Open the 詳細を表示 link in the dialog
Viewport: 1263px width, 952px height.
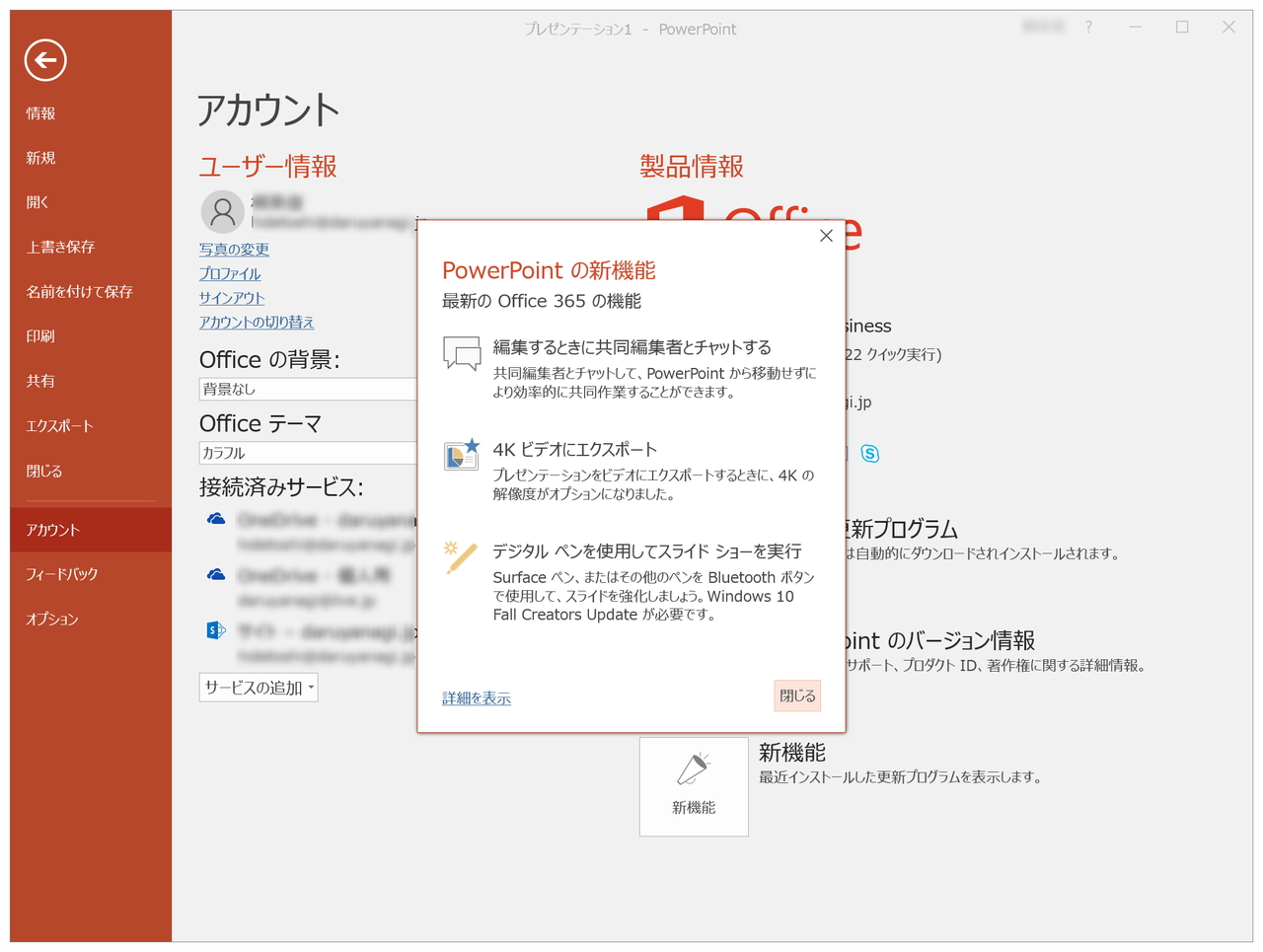coord(477,697)
